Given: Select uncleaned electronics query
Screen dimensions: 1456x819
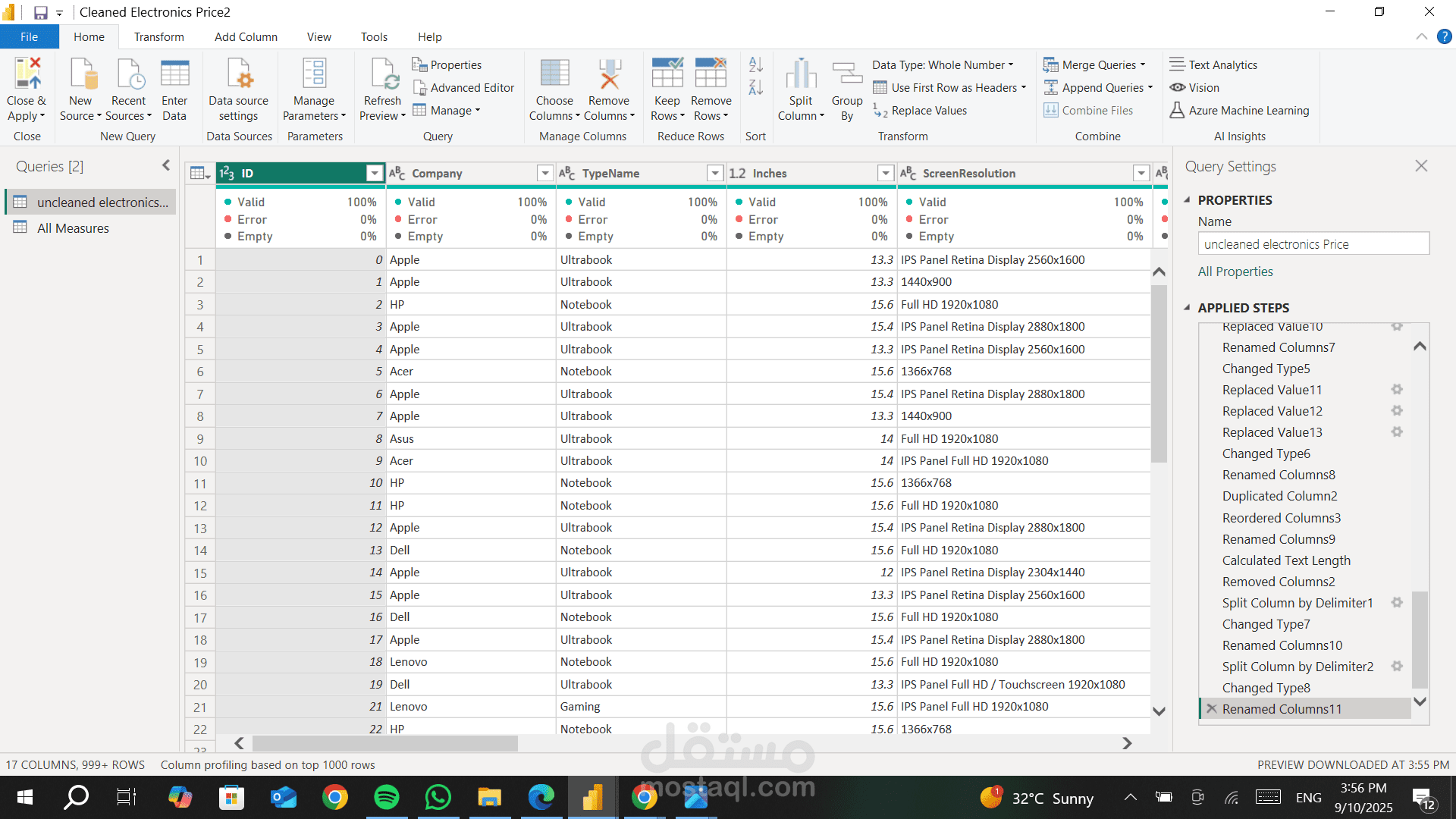Looking at the screenshot, I should click(x=91, y=202).
